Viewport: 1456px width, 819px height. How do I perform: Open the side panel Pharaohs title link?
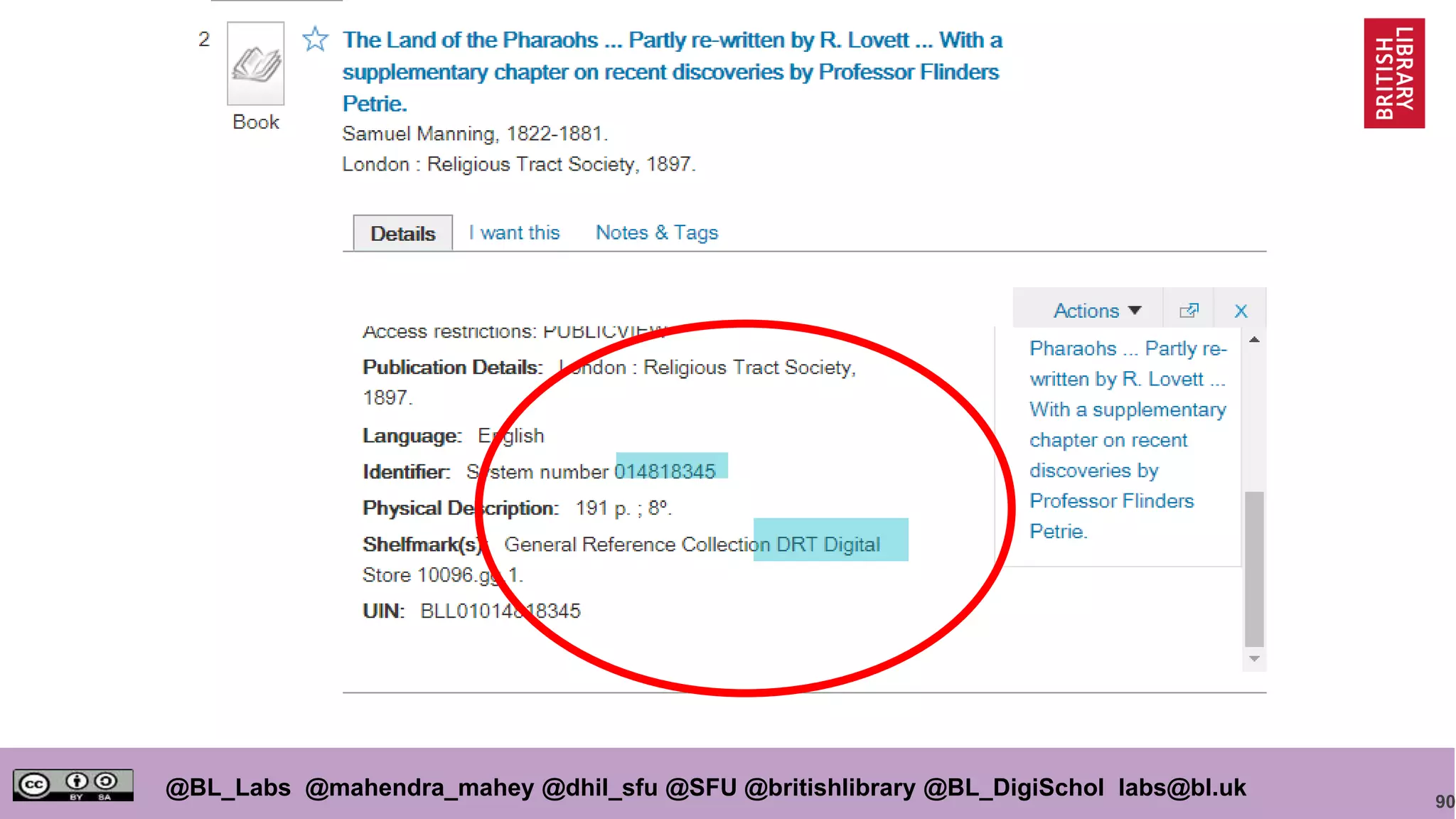(x=1128, y=439)
